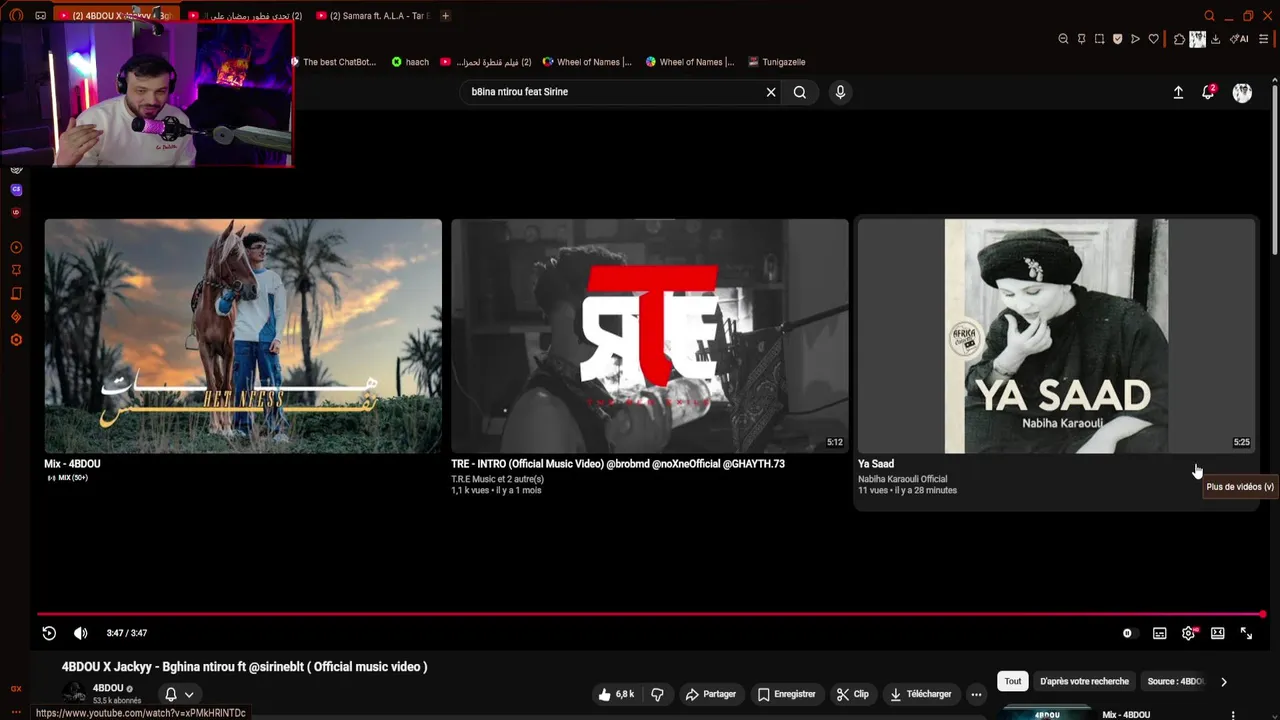The width and height of the screenshot is (1280, 720).
Task: Start voice search with microphone icon
Action: (840, 92)
